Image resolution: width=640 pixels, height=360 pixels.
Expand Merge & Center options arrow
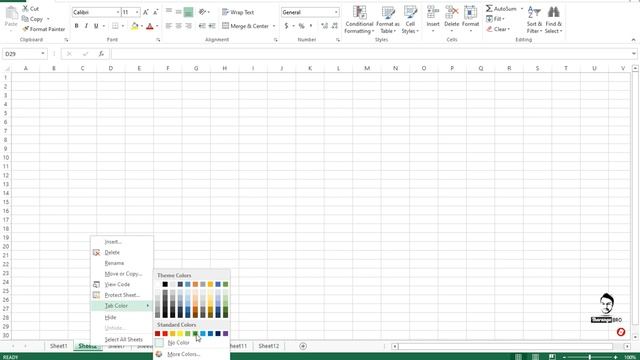click(x=274, y=26)
